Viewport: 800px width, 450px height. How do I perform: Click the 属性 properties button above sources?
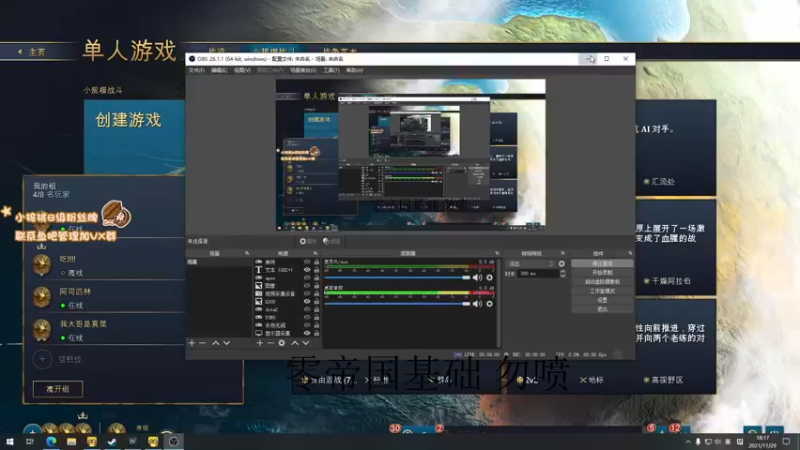(x=308, y=241)
